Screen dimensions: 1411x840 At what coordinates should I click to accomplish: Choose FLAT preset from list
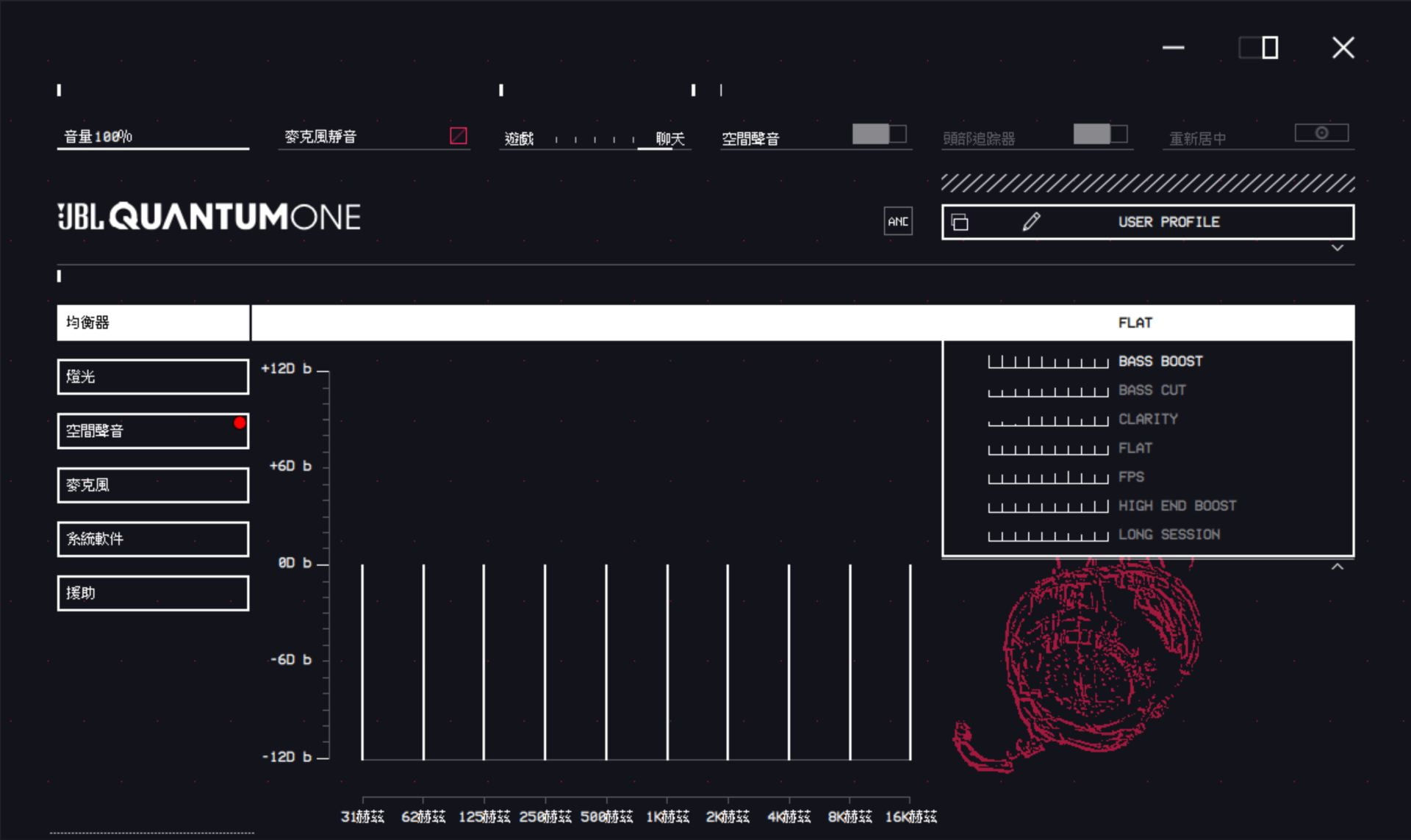point(1135,448)
